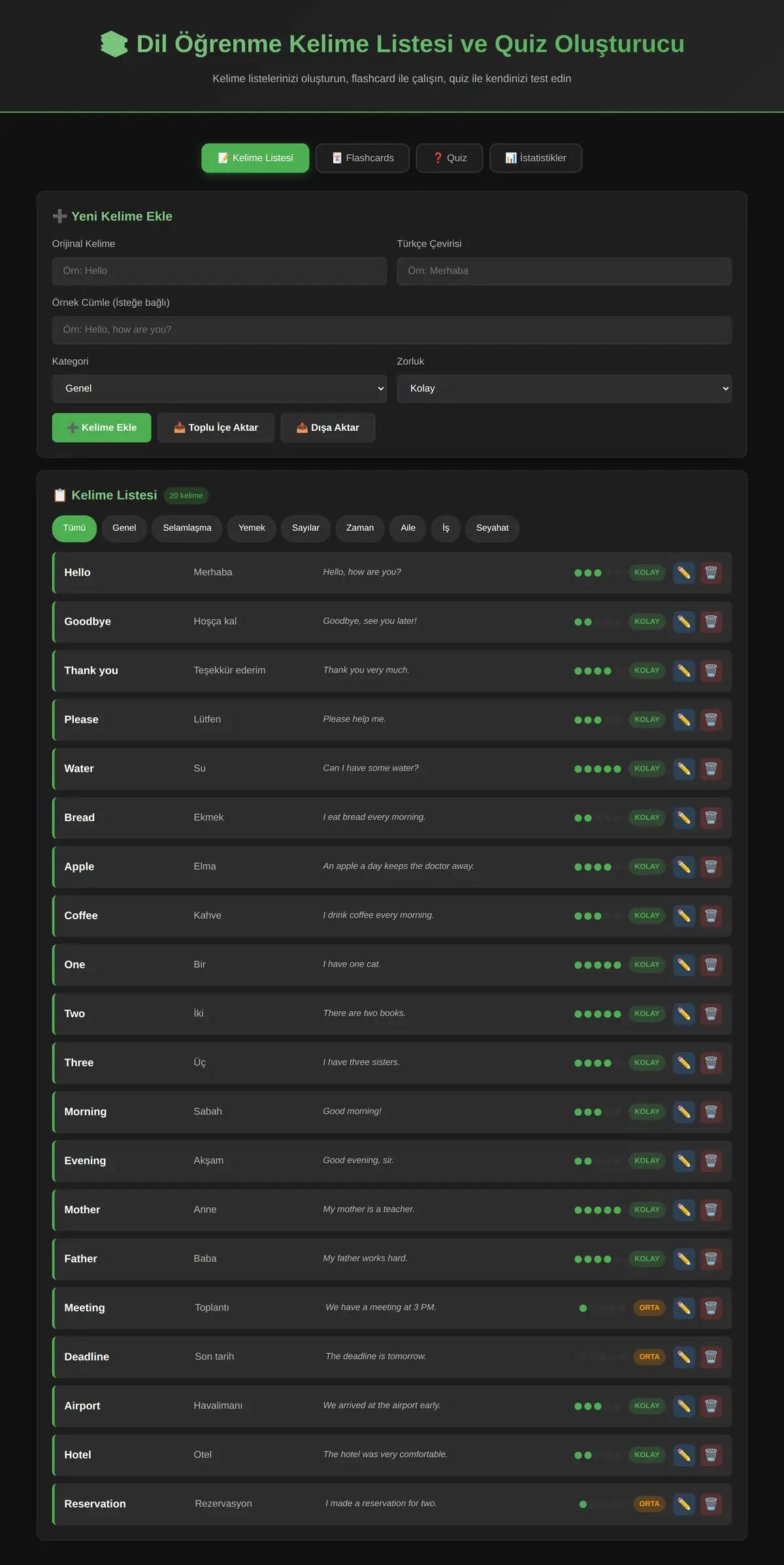784x1565 pixels.
Task: Delete the Meeting word entry
Action: click(711, 1308)
